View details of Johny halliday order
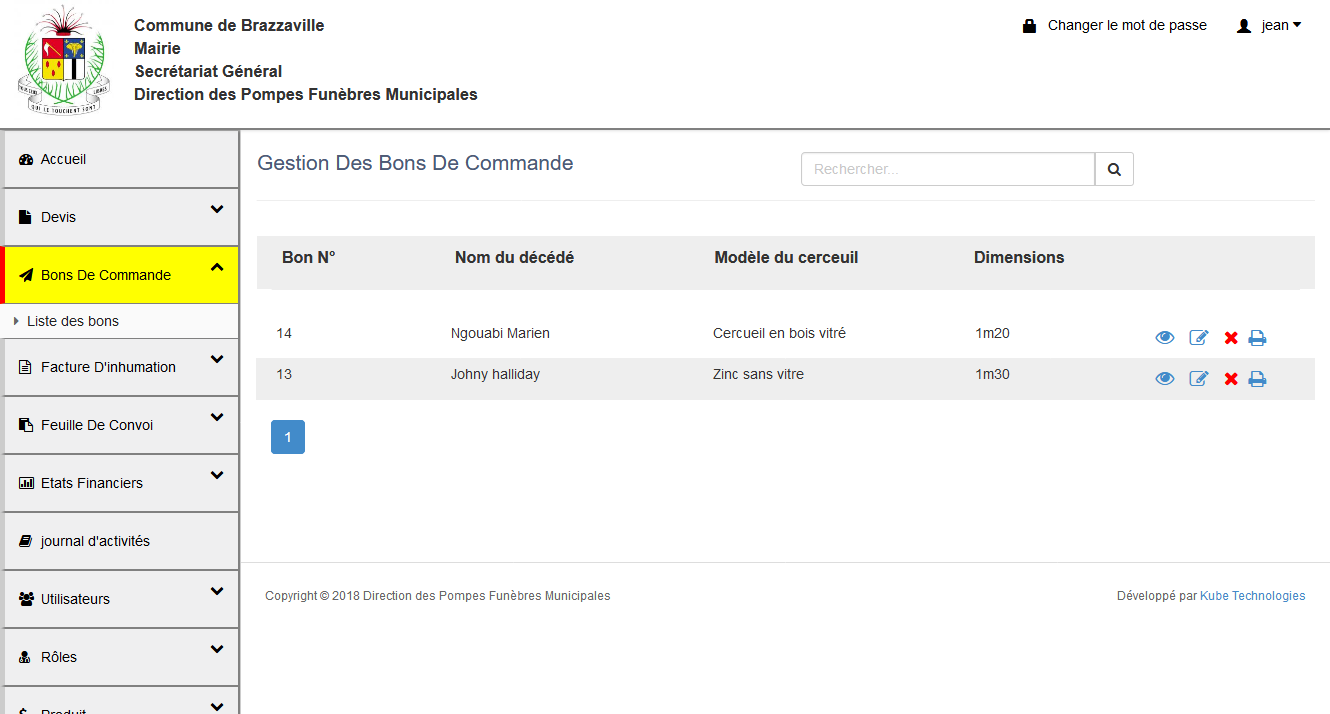 point(1164,379)
